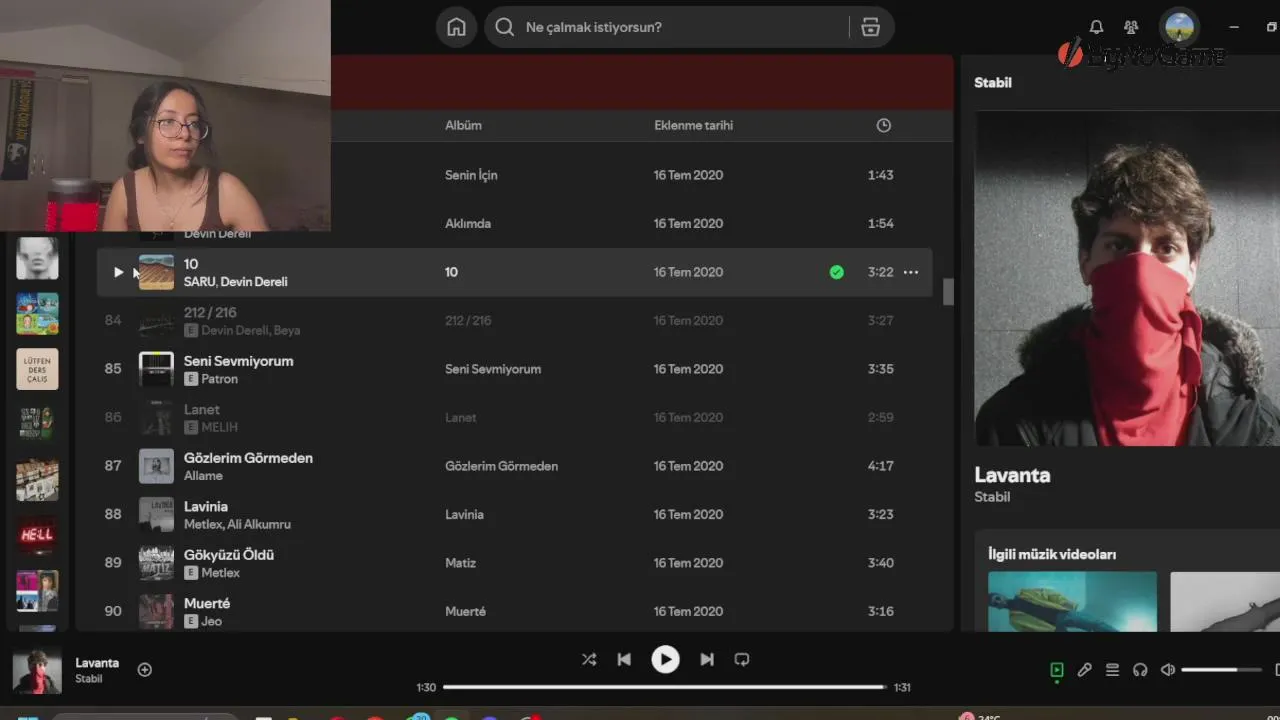Open the profile avatar menu

(x=1179, y=27)
